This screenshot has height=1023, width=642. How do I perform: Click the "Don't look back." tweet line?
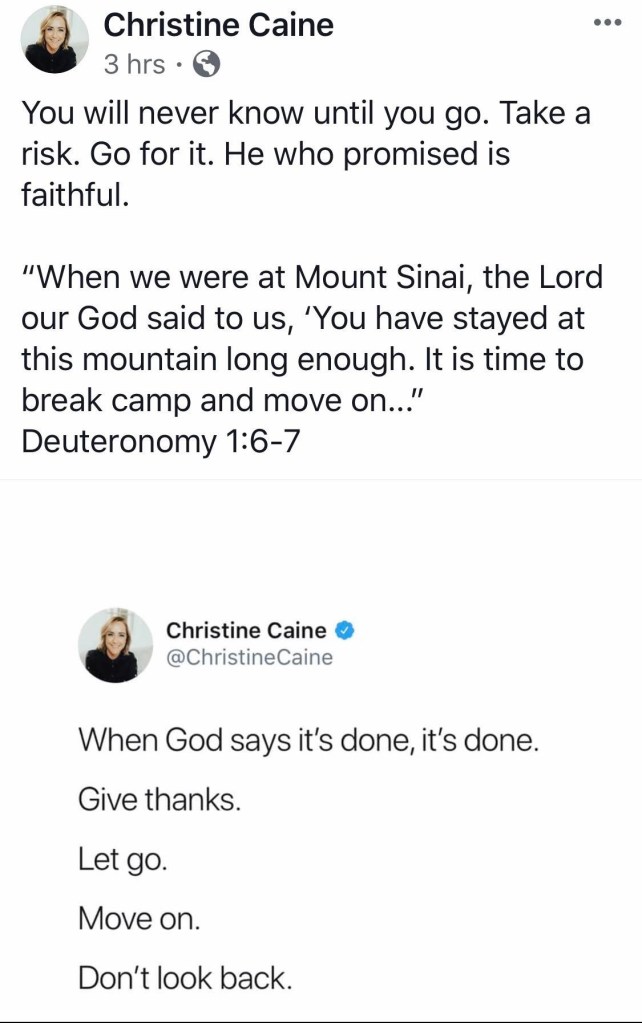(x=185, y=977)
